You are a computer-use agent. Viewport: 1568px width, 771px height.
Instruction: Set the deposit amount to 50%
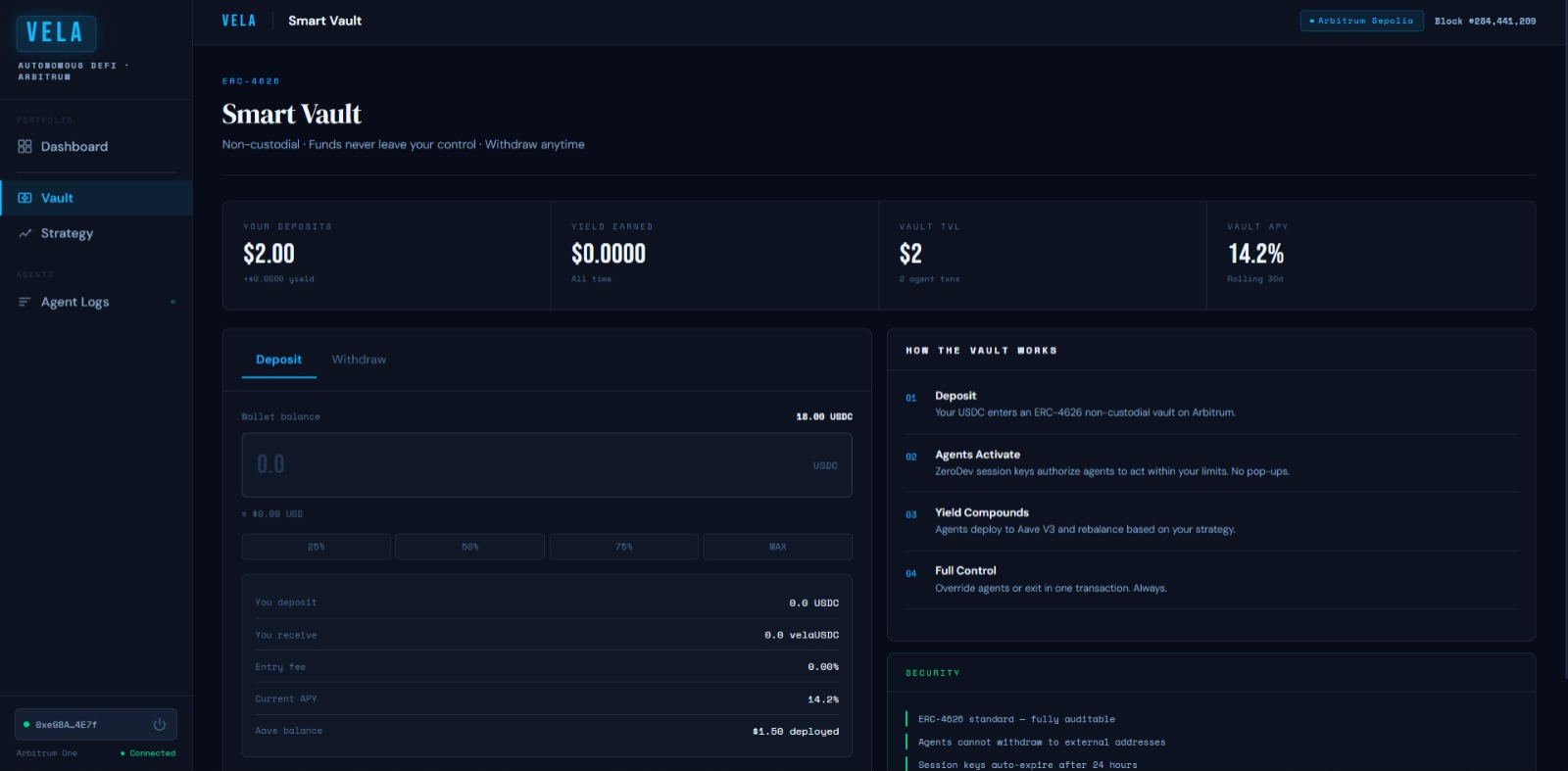(x=470, y=547)
